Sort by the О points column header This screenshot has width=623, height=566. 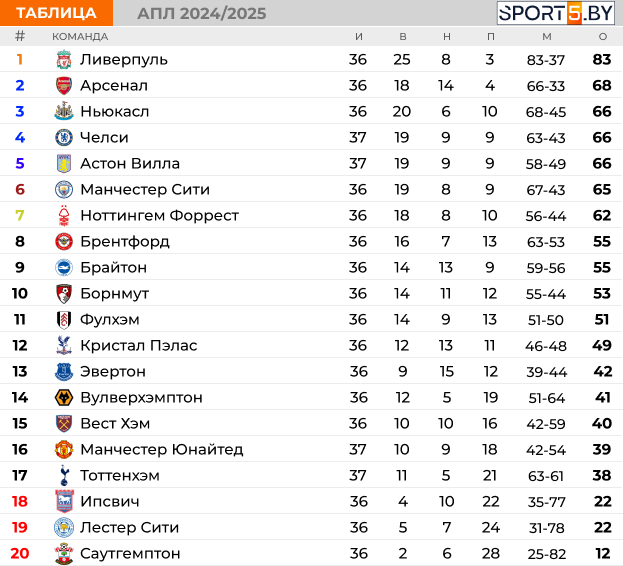(603, 37)
